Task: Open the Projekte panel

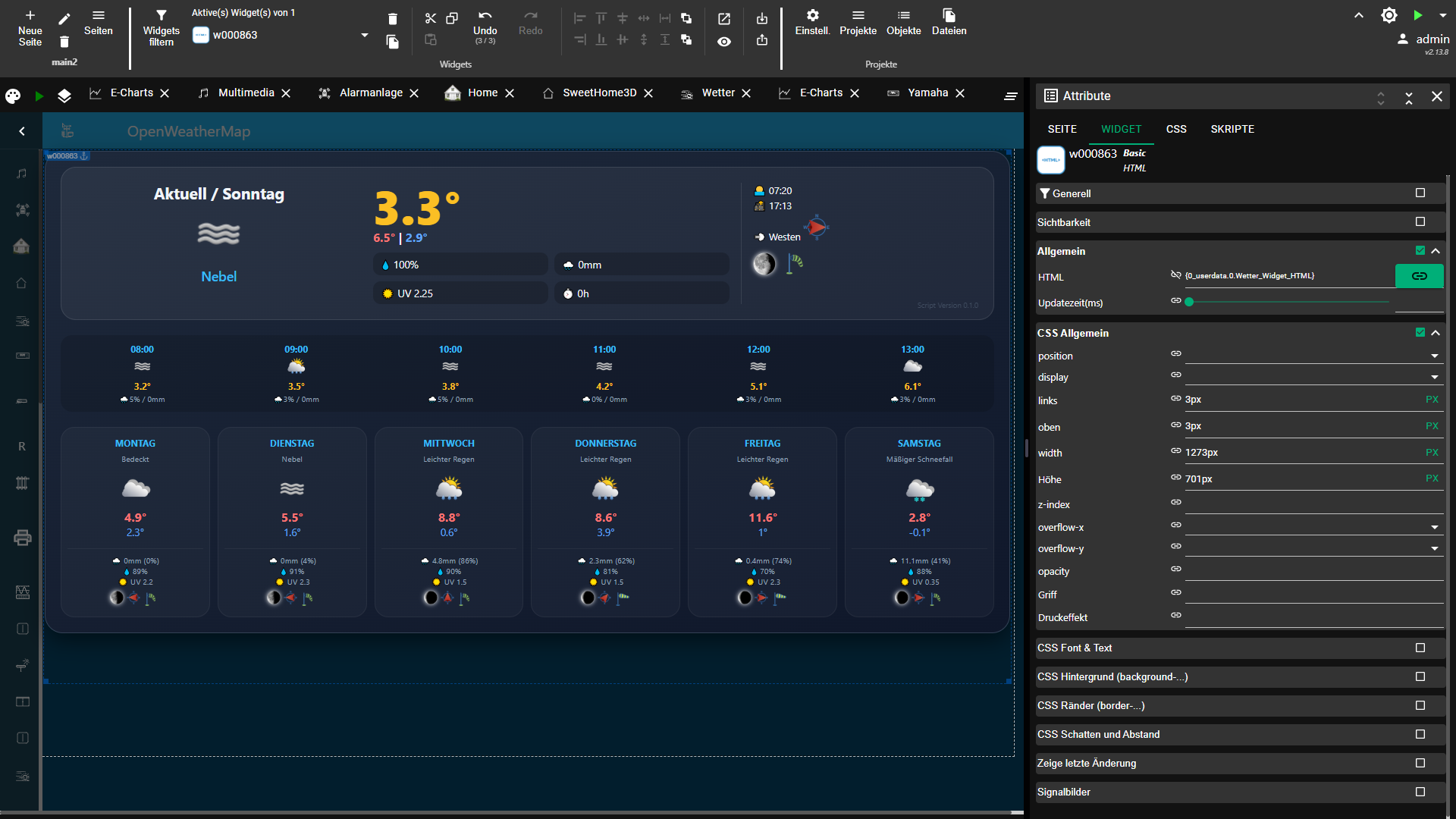Action: coord(858,23)
